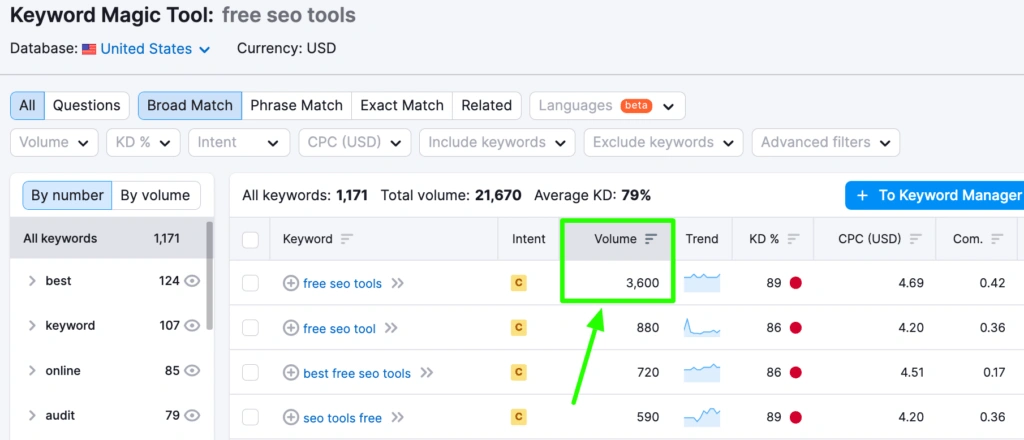Click sort icon in Keyword column header

click(347, 239)
